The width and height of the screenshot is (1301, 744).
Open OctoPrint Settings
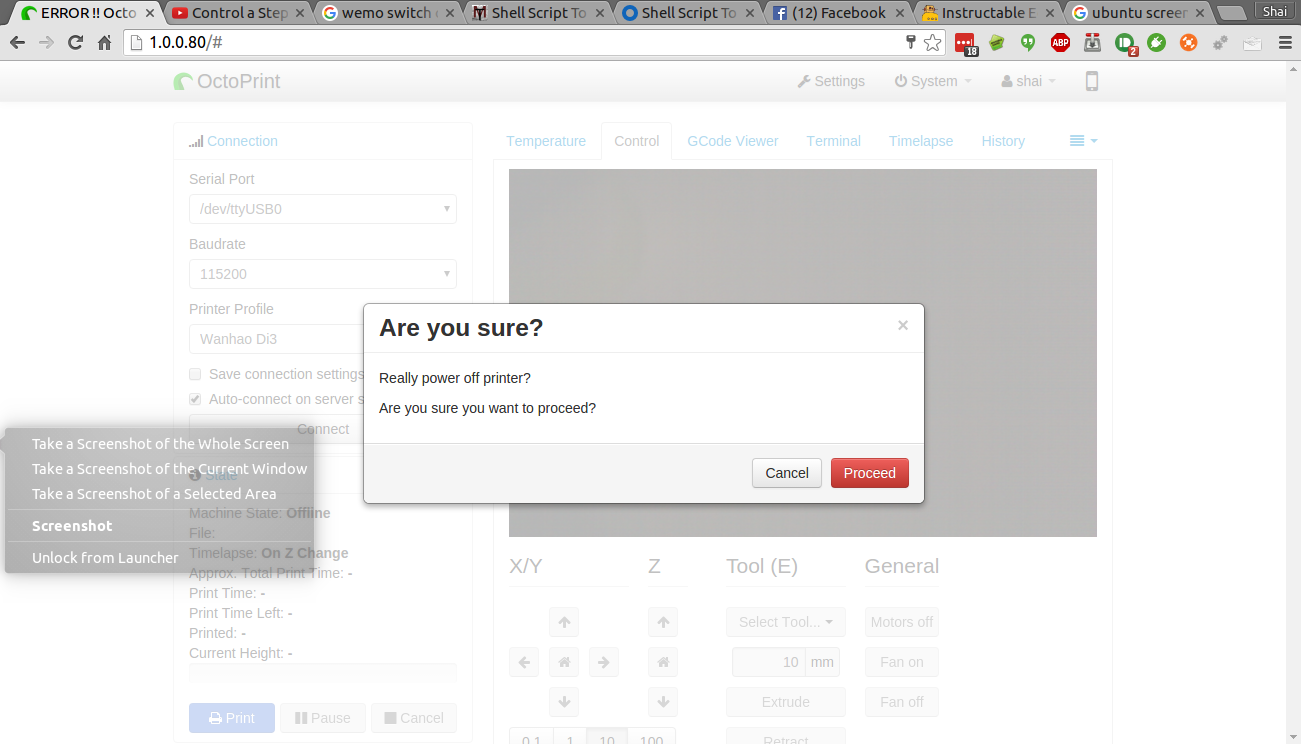tap(831, 81)
